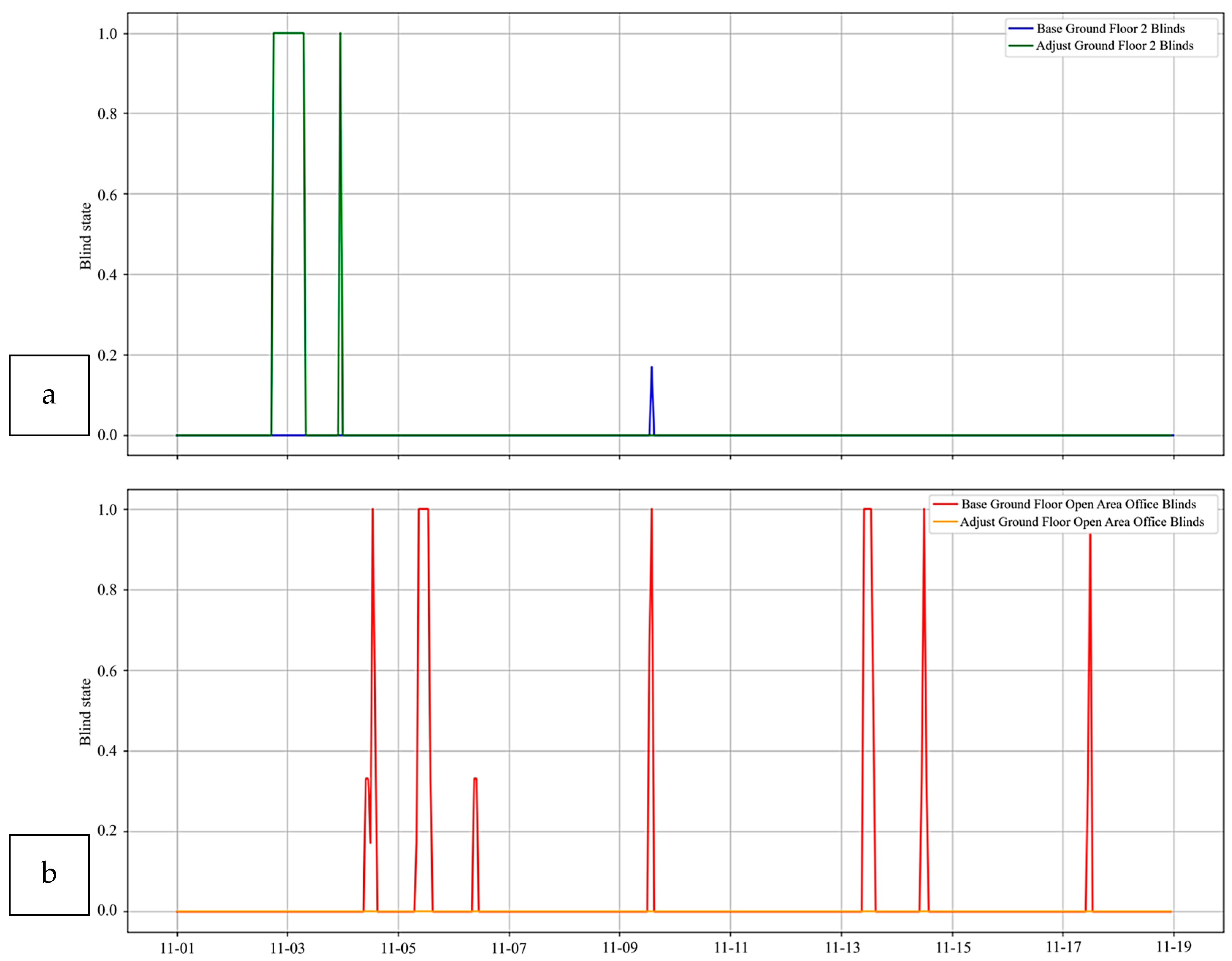Click the red plateau peak after 11-05
This screenshot has height=961, width=1232.
point(423,509)
